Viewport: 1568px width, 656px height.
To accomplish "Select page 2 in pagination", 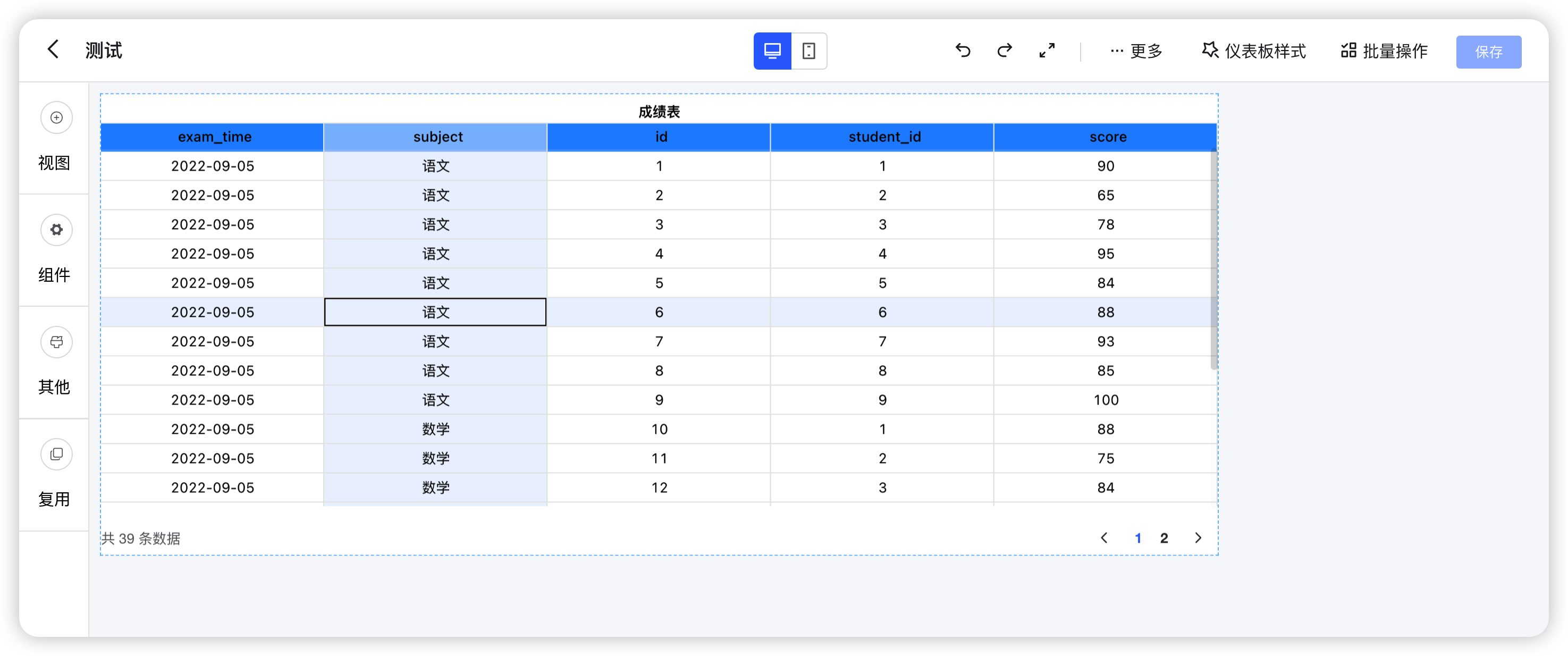I will tap(1163, 538).
